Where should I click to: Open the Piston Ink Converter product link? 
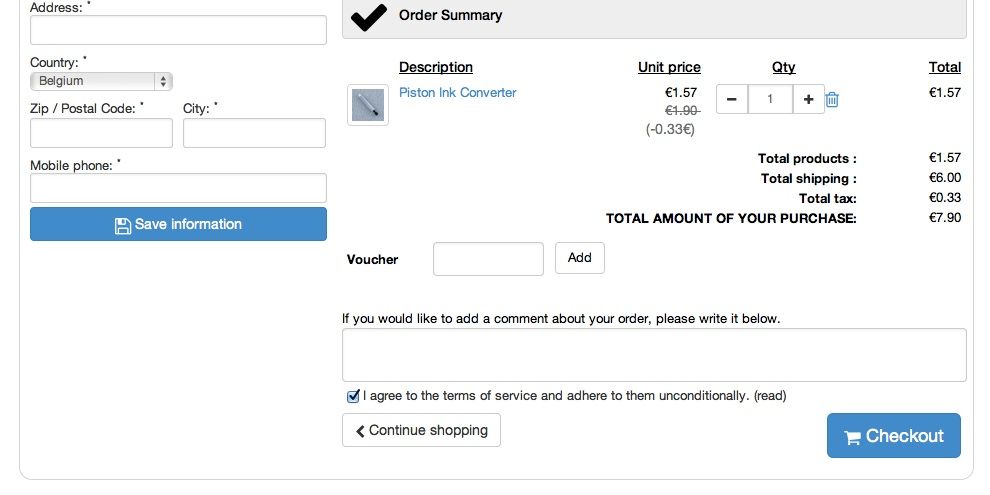(458, 92)
